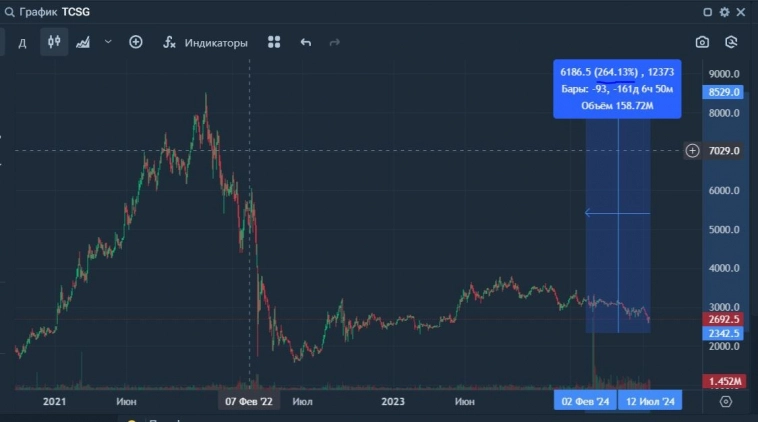
Task: Open chart layout grid icon
Action: tap(274, 43)
